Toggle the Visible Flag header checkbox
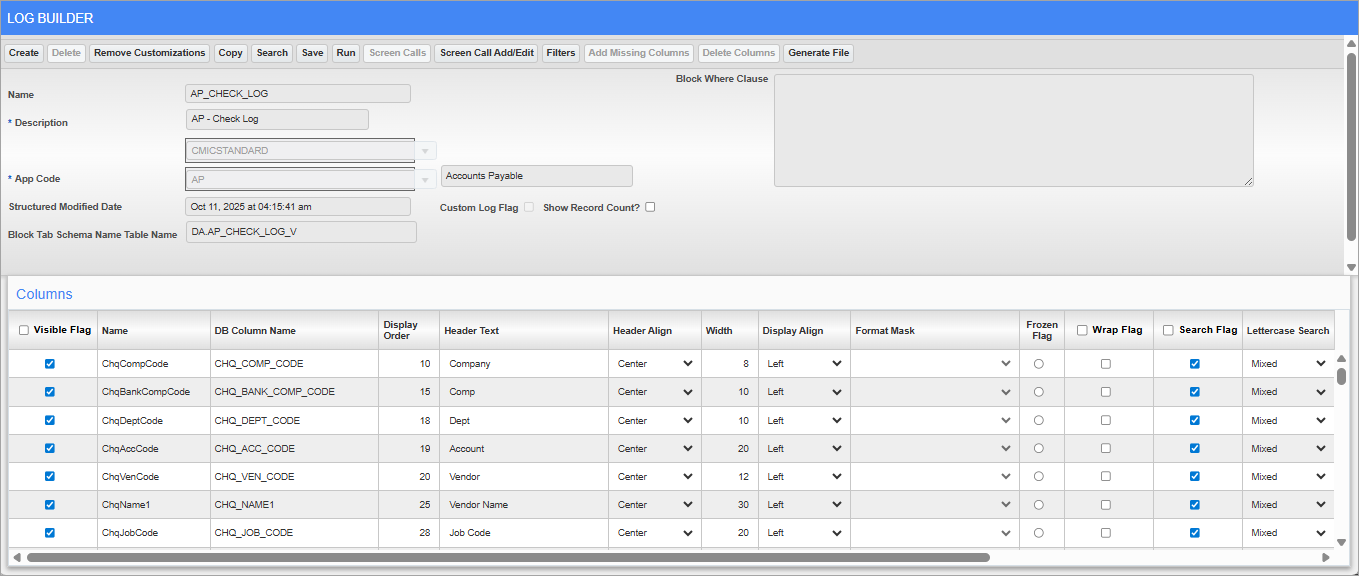1359x576 pixels. 22,329
